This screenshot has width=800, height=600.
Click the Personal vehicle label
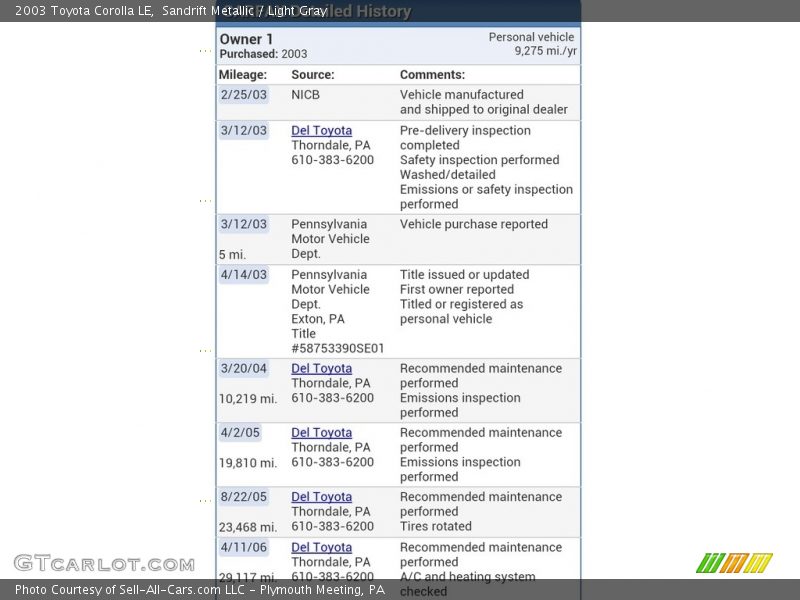(531, 37)
